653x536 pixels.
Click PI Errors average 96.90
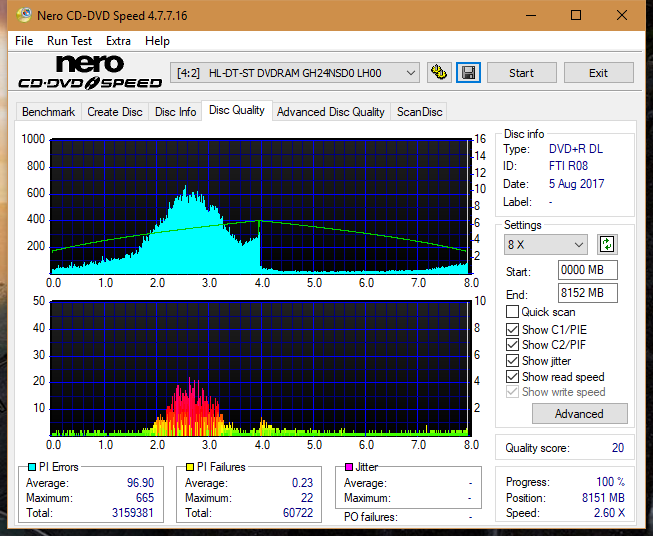(x=140, y=483)
